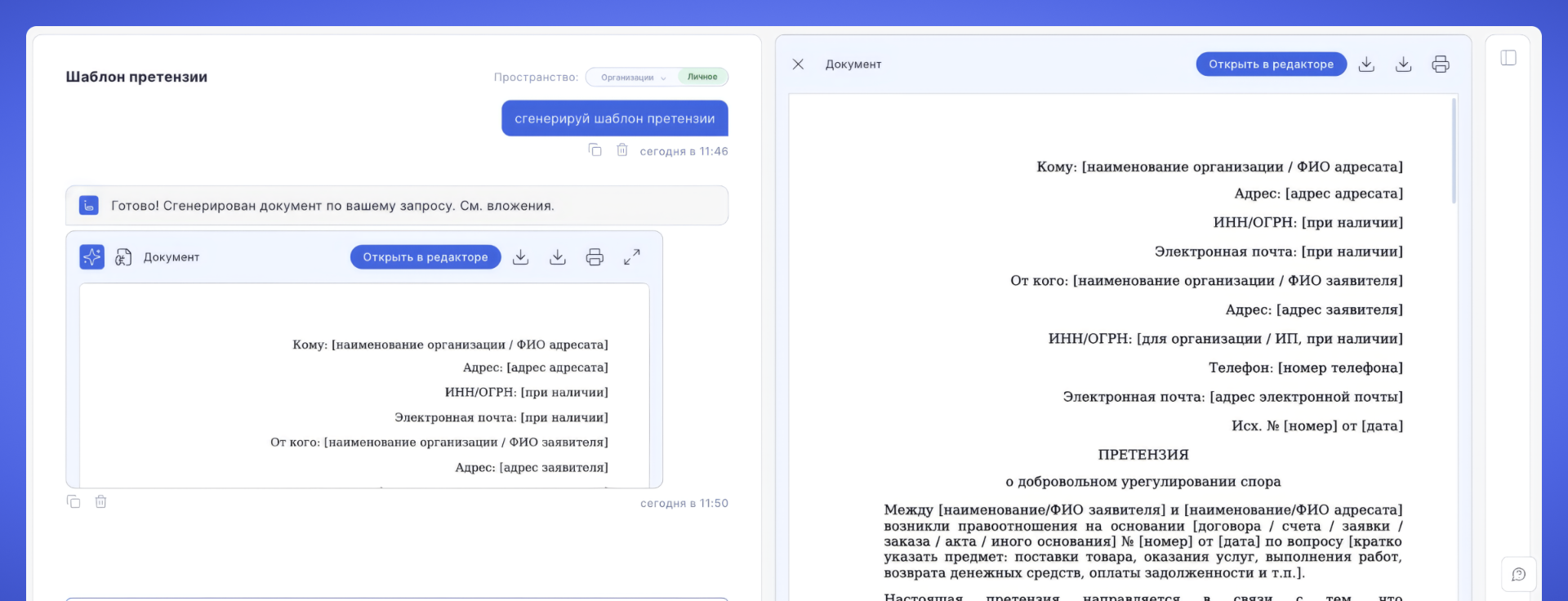This screenshot has width=1568, height=601.
Task: Click the 'Шаблон претензии' chat title
Action: pyautogui.click(x=136, y=77)
